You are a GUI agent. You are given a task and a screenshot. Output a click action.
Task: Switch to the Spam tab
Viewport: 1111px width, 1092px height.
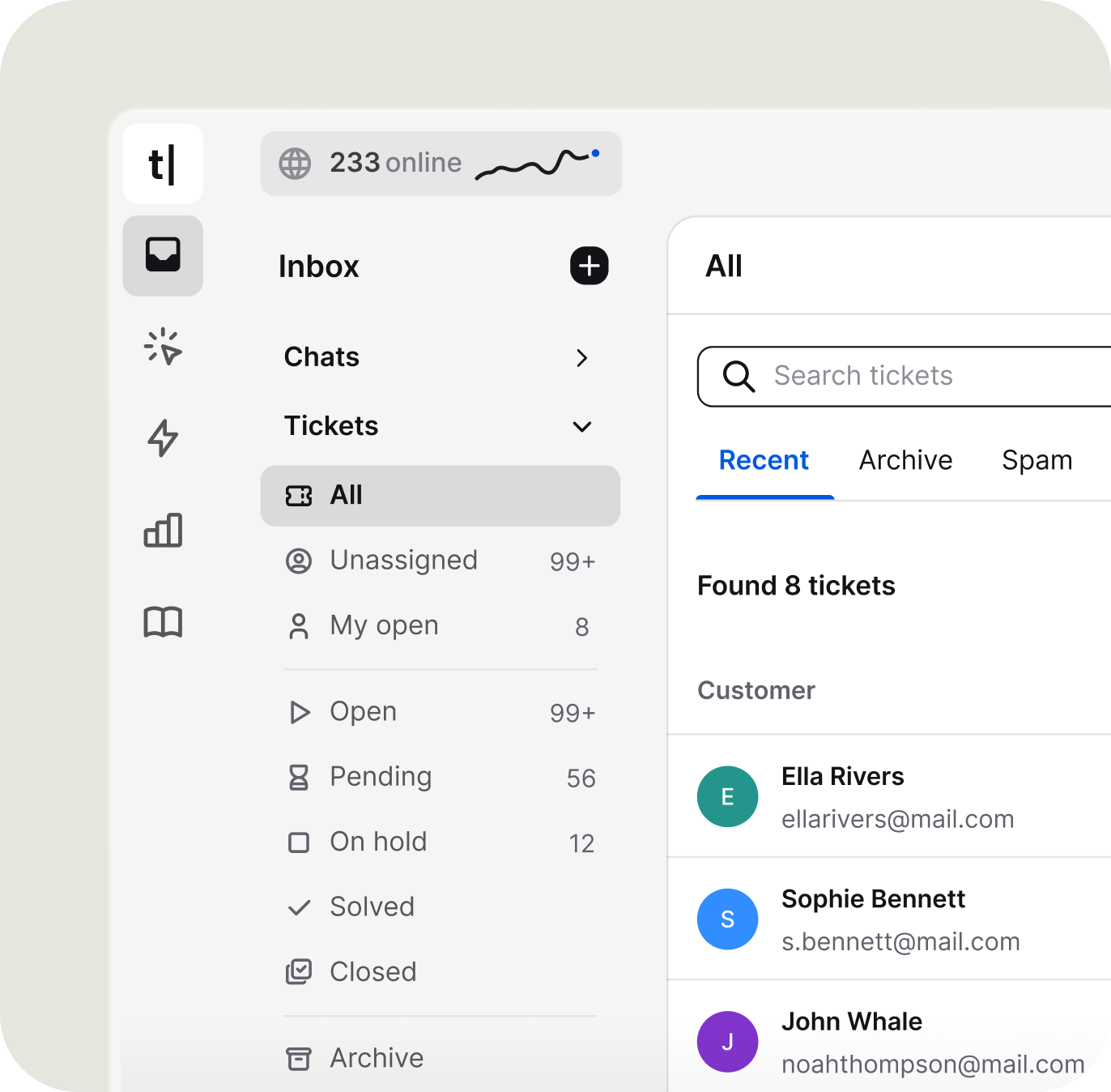(x=1037, y=460)
